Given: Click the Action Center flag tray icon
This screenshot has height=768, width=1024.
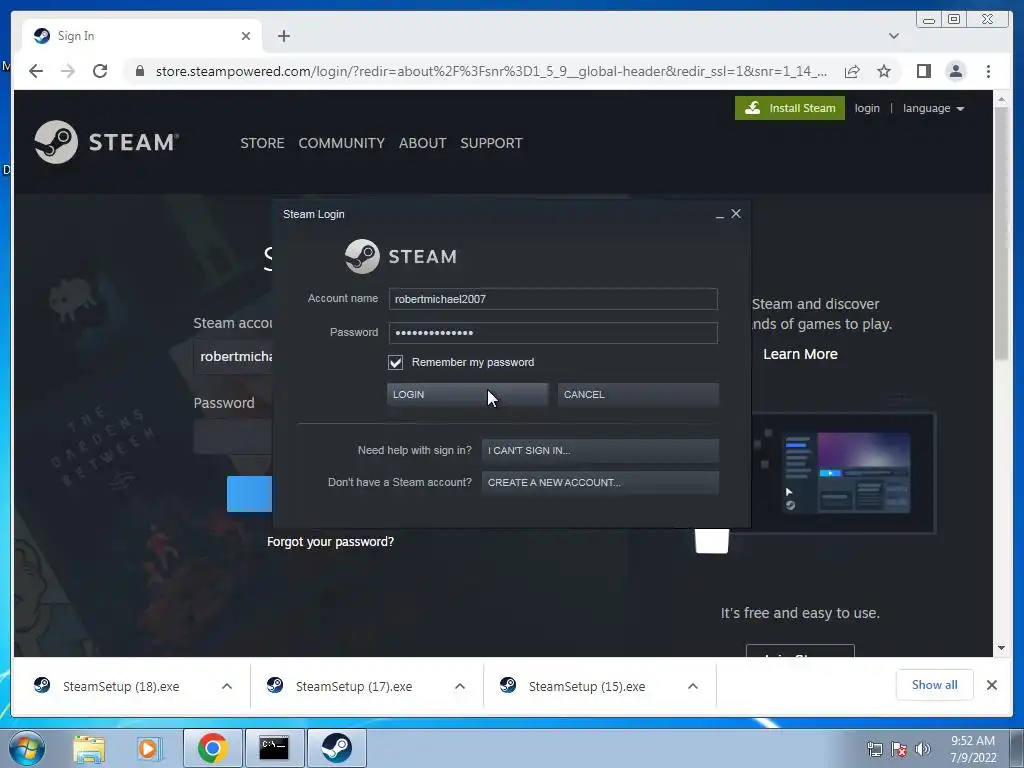Looking at the screenshot, I should pos(899,749).
